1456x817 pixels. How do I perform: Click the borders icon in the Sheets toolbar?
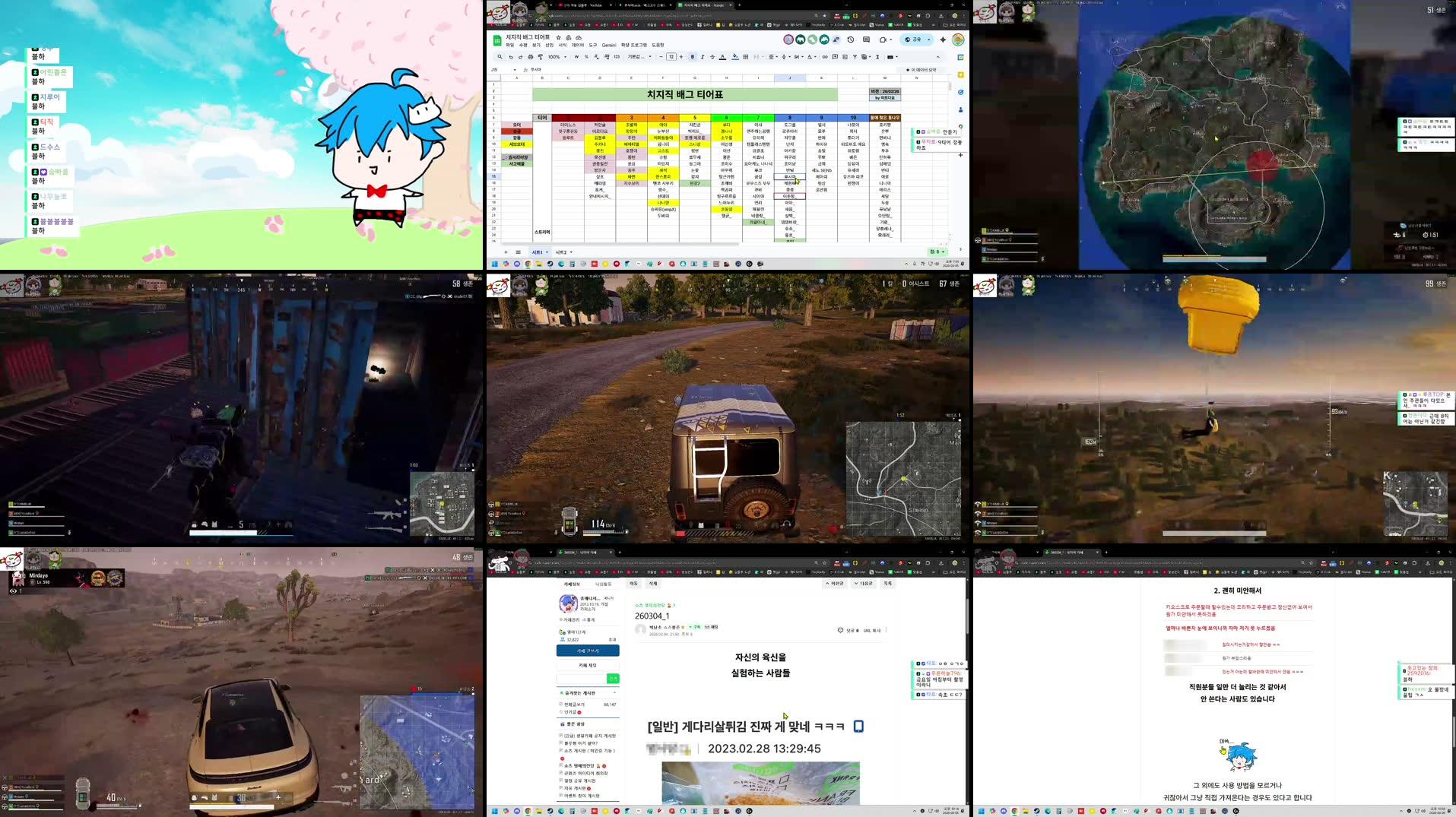[x=745, y=56]
